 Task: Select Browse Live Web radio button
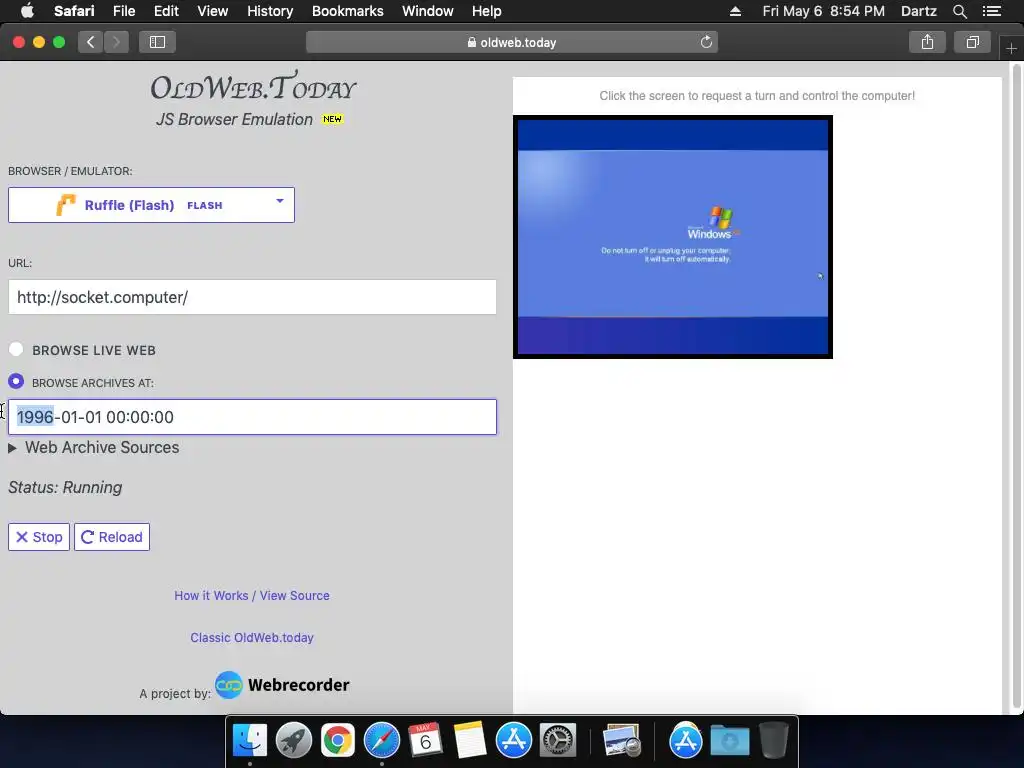tap(16, 349)
